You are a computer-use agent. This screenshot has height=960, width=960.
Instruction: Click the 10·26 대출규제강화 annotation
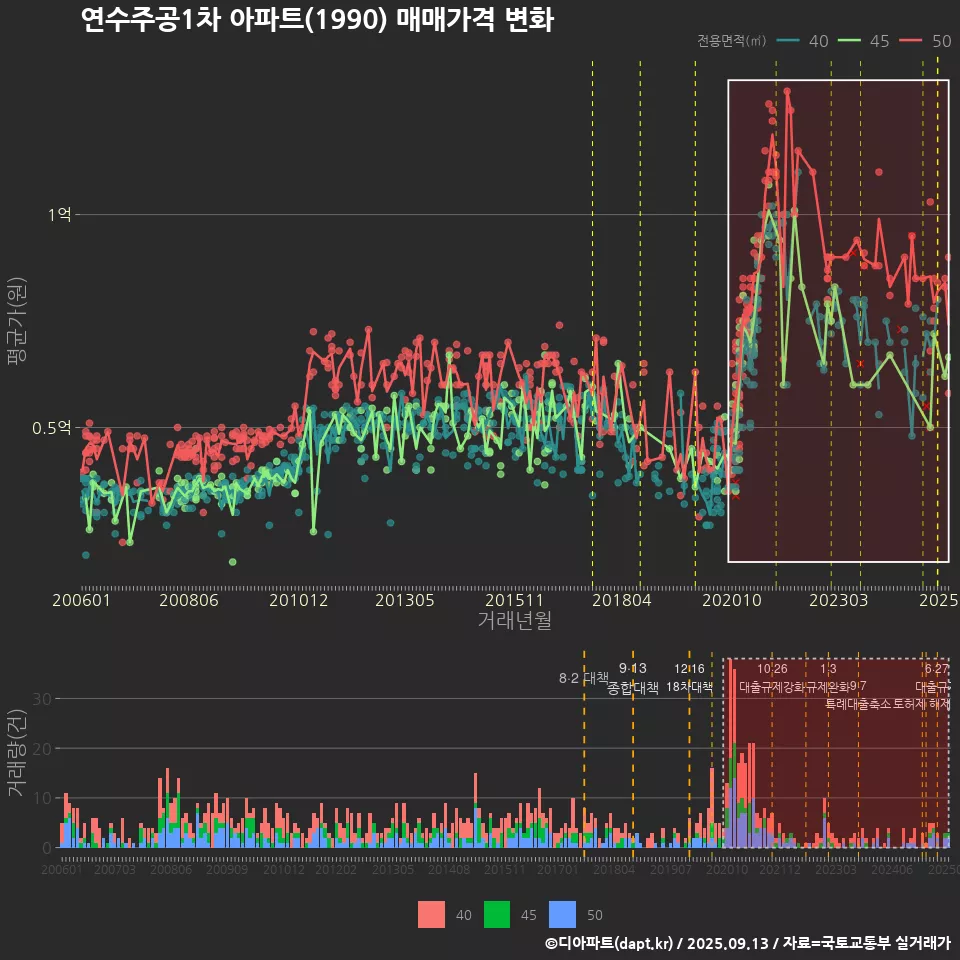click(772, 678)
